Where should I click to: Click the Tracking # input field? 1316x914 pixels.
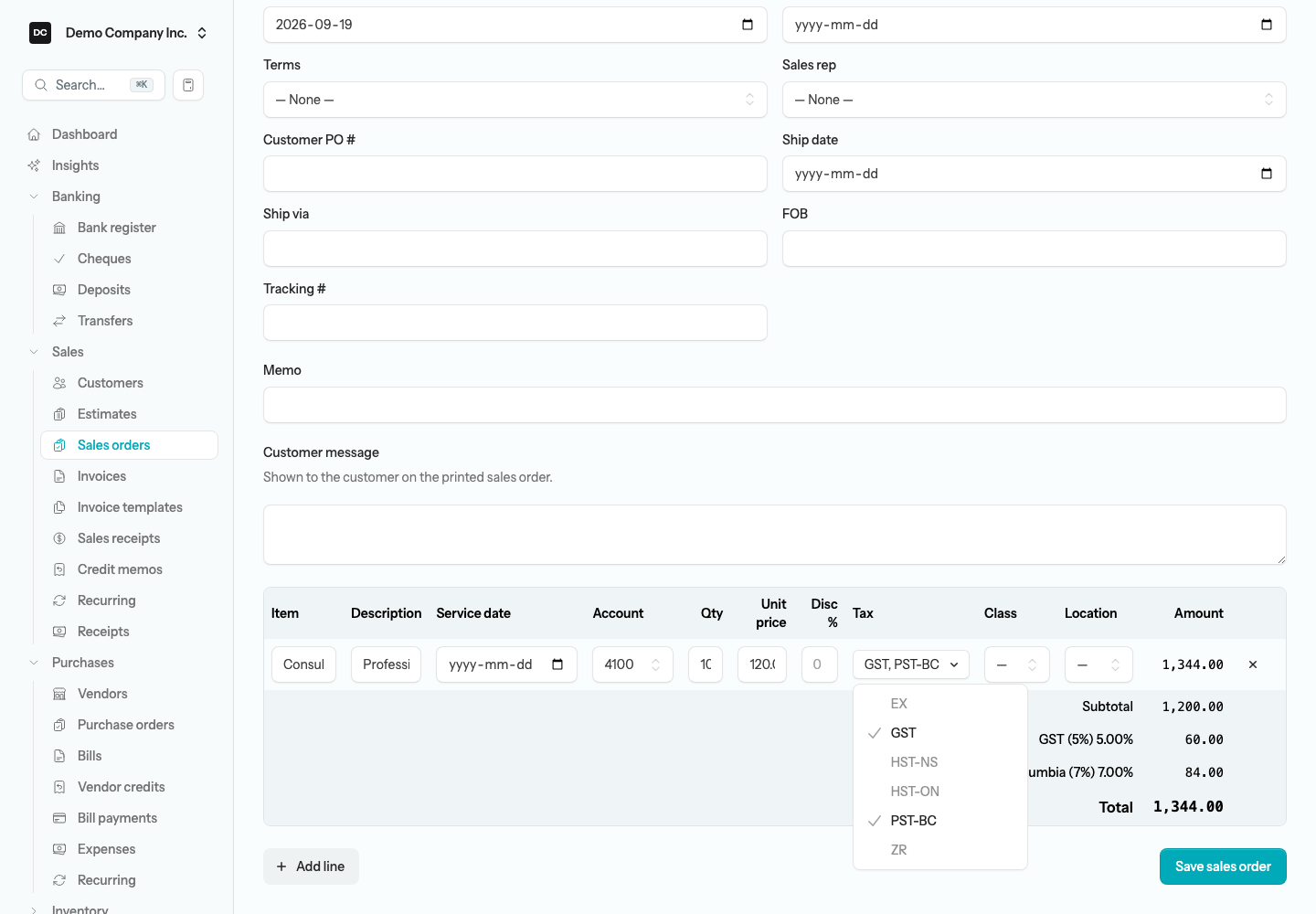[515, 323]
